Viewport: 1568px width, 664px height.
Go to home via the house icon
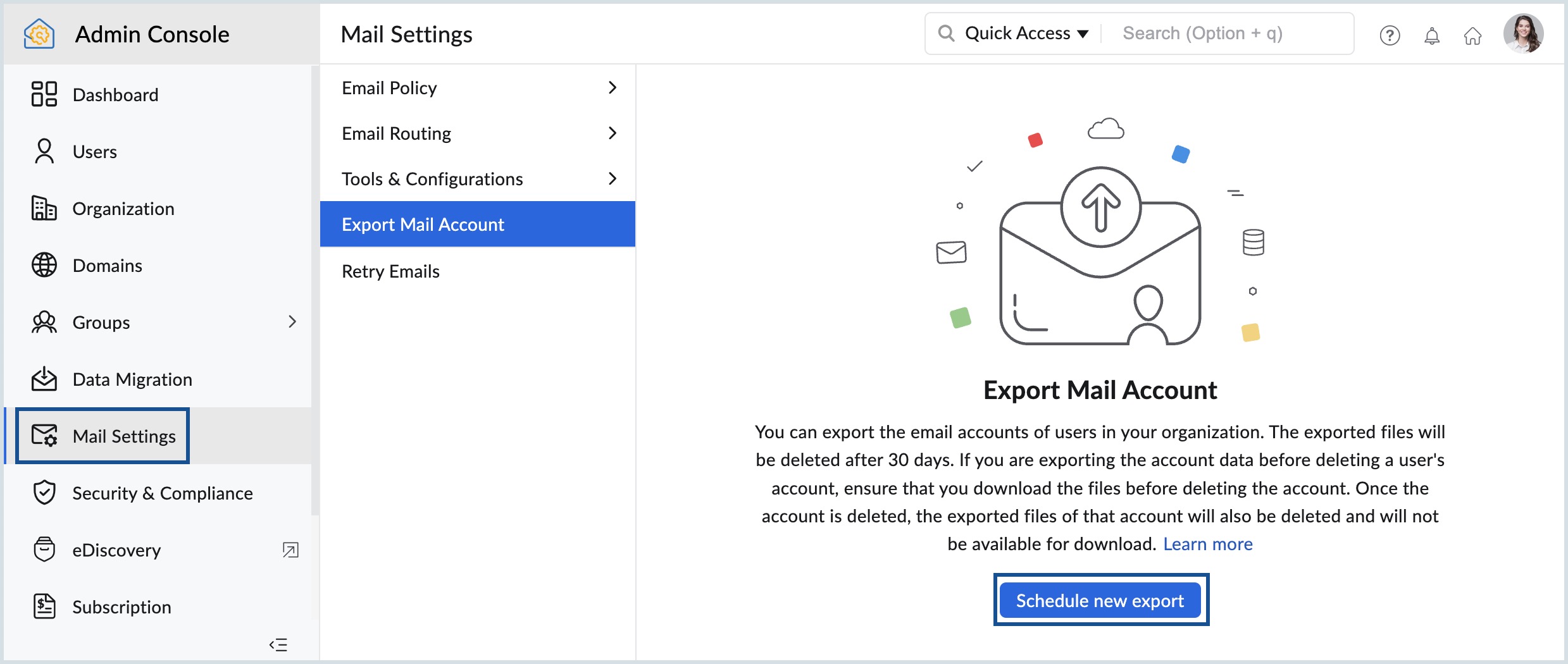[1472, 37]
